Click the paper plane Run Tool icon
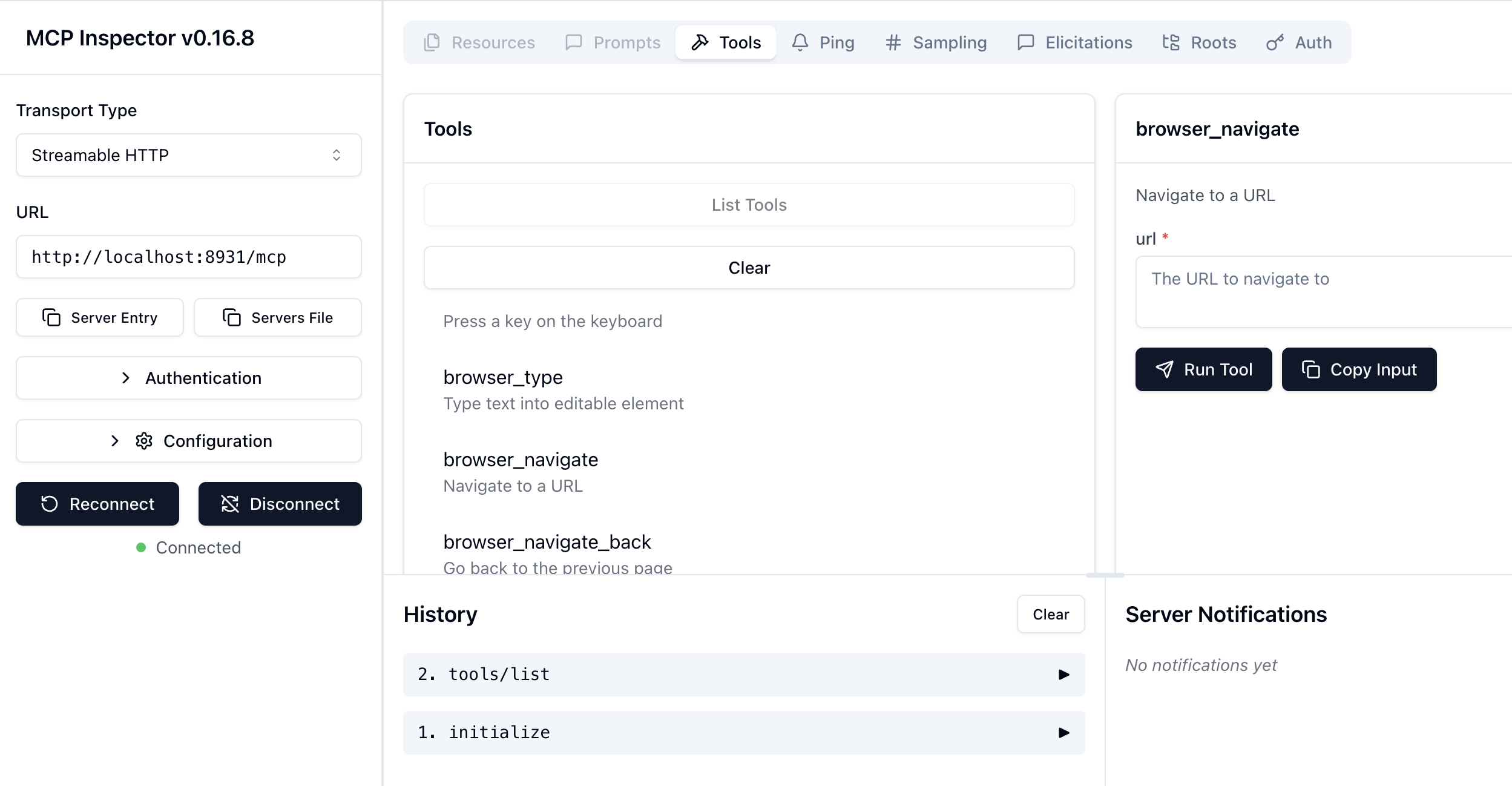Screen dimensions: 1512x786 1165,369
